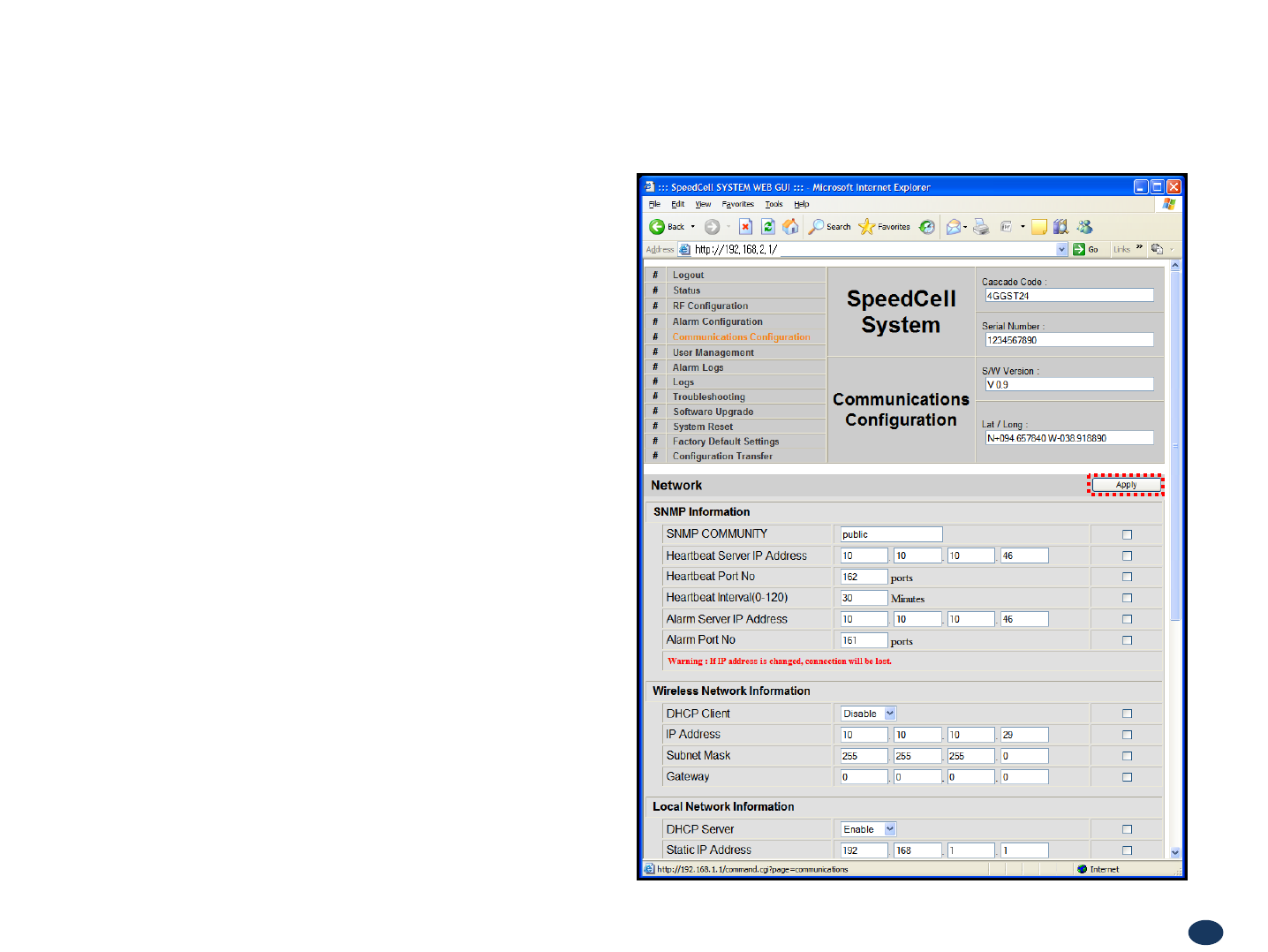Click the SNMP COMMUNITY text field

coord(891,534)
